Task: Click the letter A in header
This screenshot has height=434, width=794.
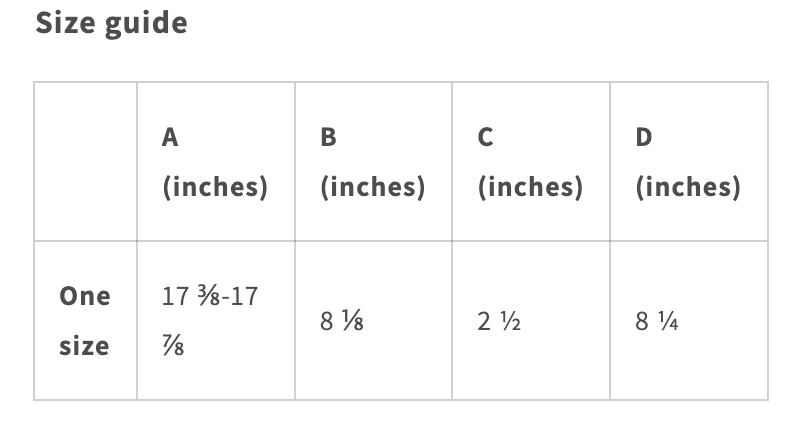Action: click(x=170, y=137)
